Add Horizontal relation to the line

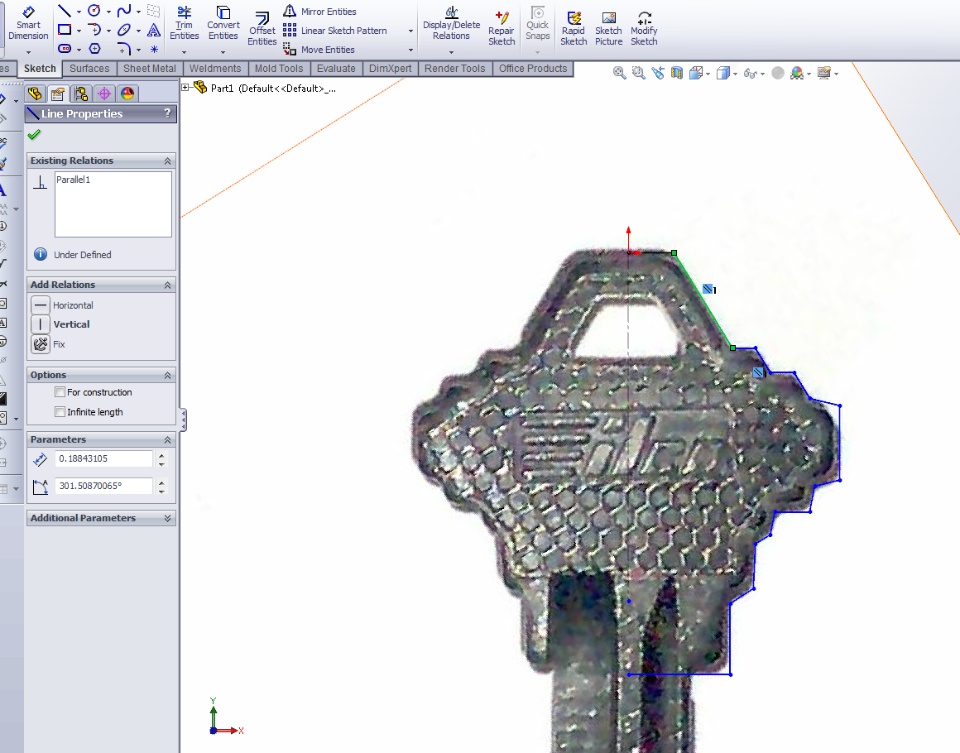62,305
